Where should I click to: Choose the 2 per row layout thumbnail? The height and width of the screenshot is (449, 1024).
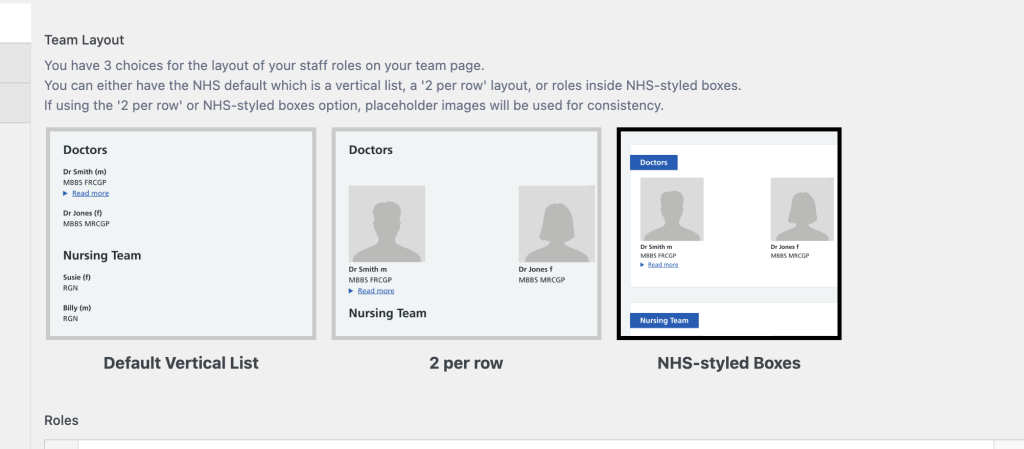[x=466, y=234]
